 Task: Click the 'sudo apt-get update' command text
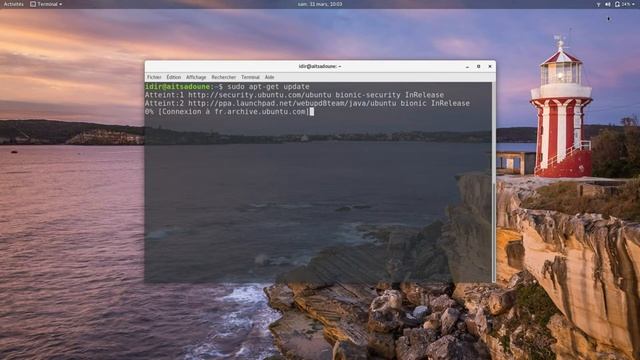coord(268,87)
